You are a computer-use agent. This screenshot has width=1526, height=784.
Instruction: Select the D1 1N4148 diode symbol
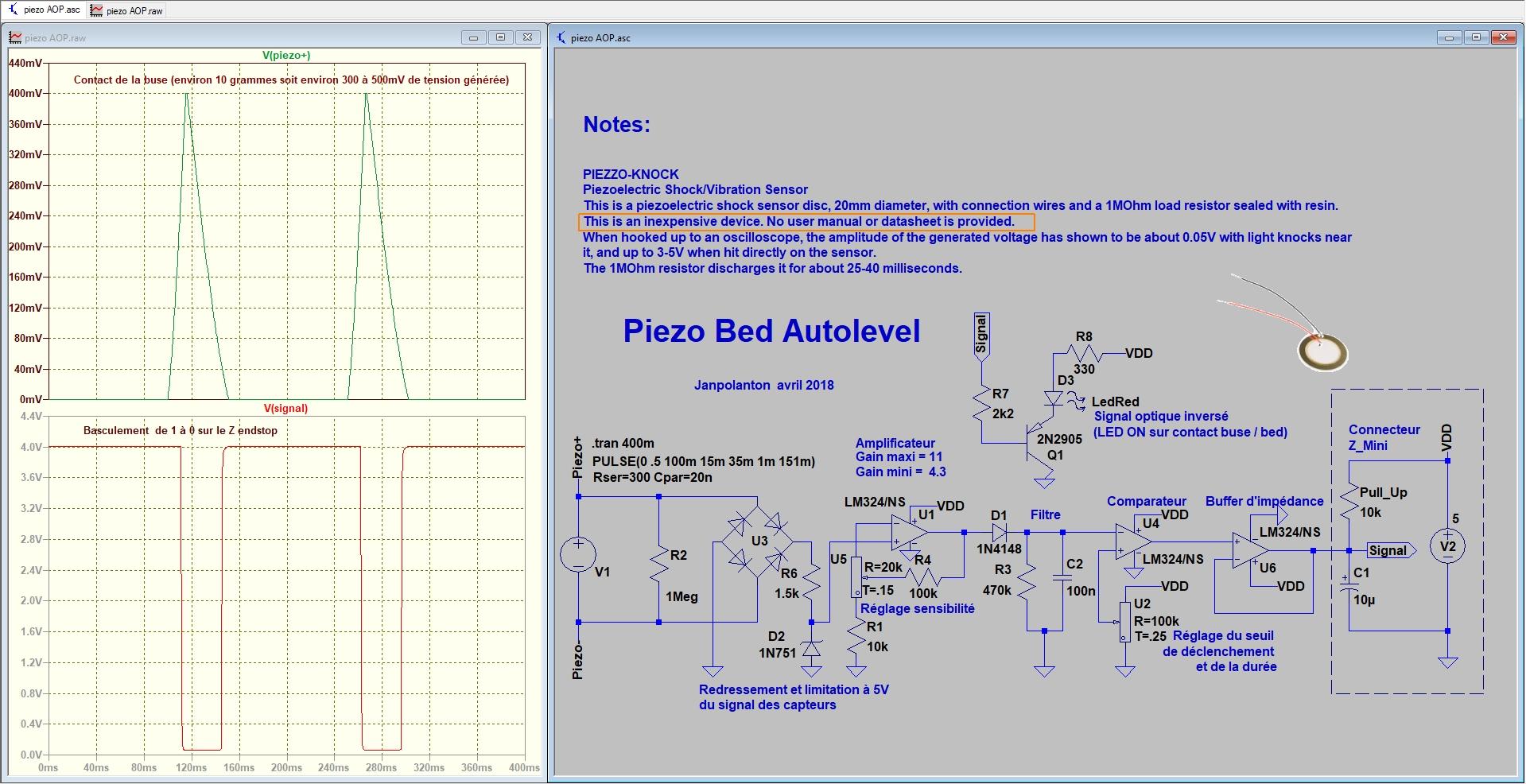tap(999, 532)
